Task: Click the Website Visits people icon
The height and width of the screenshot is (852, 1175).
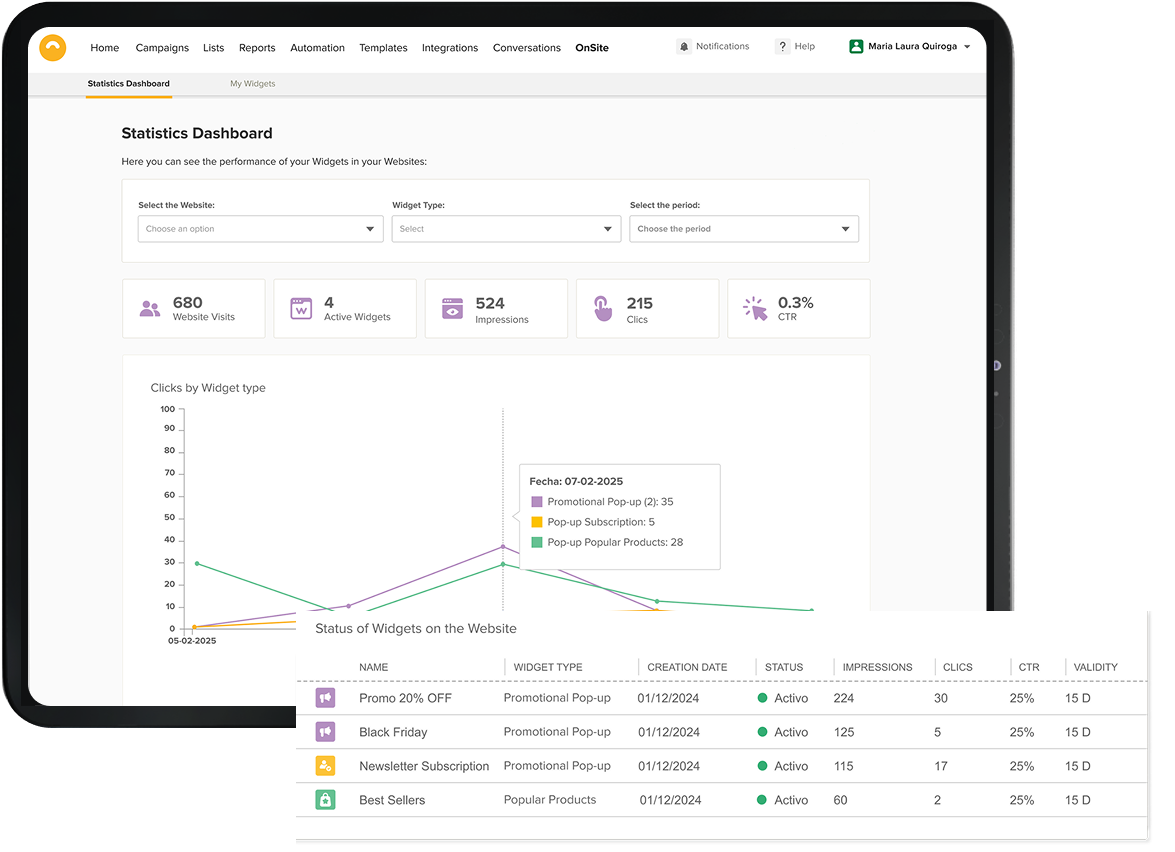Action: (x=150, y=309)
